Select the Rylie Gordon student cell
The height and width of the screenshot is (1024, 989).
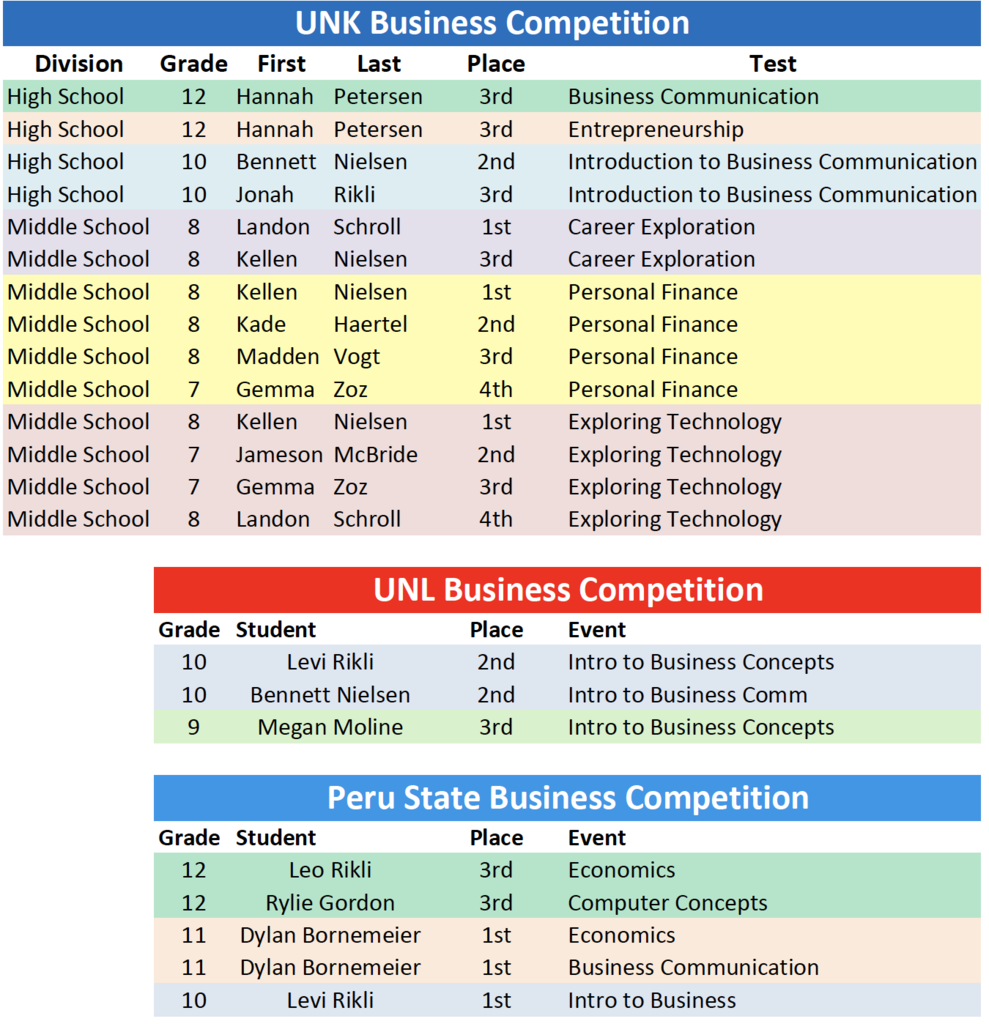330,903
